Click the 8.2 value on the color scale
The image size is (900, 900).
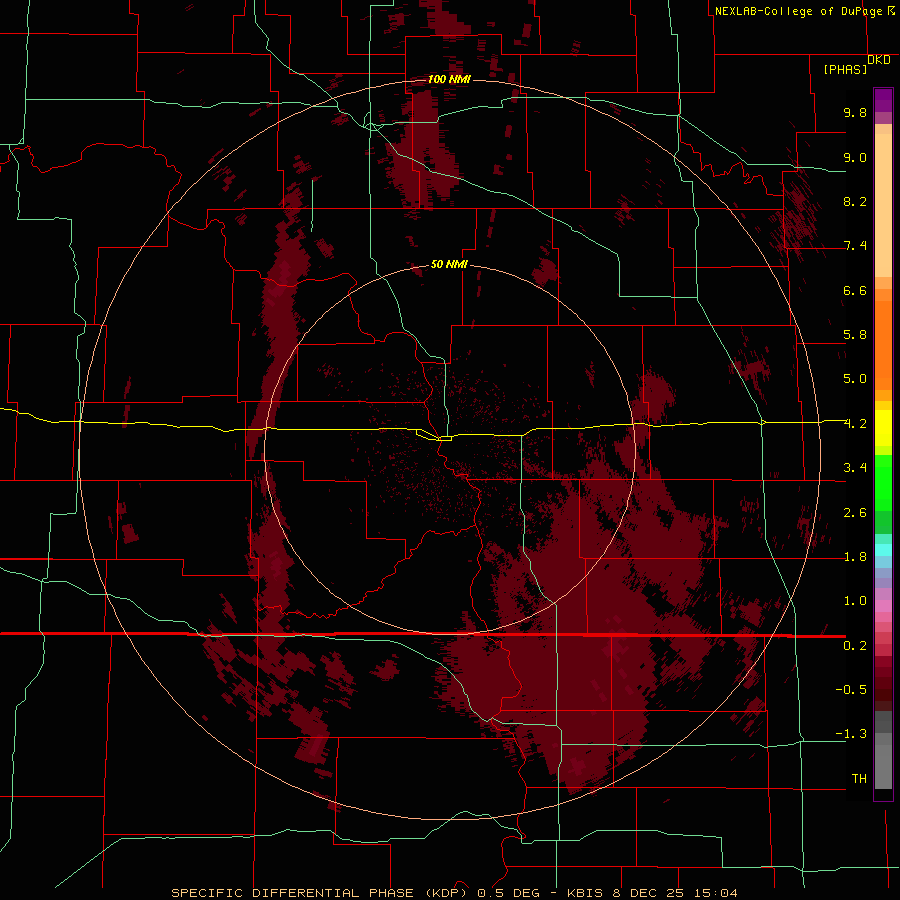(x=855, y=201)
